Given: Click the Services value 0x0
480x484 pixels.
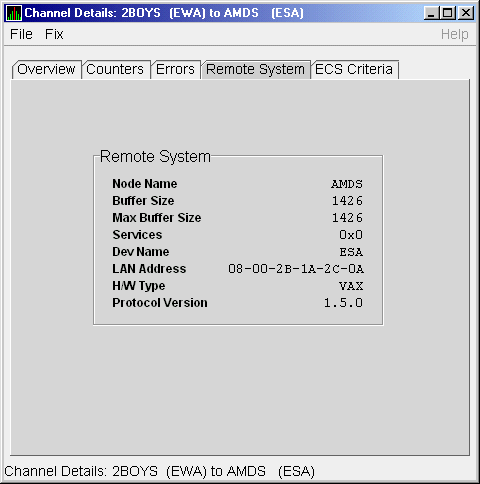Looking at the screenshot, I should click(x=351, y=235).
